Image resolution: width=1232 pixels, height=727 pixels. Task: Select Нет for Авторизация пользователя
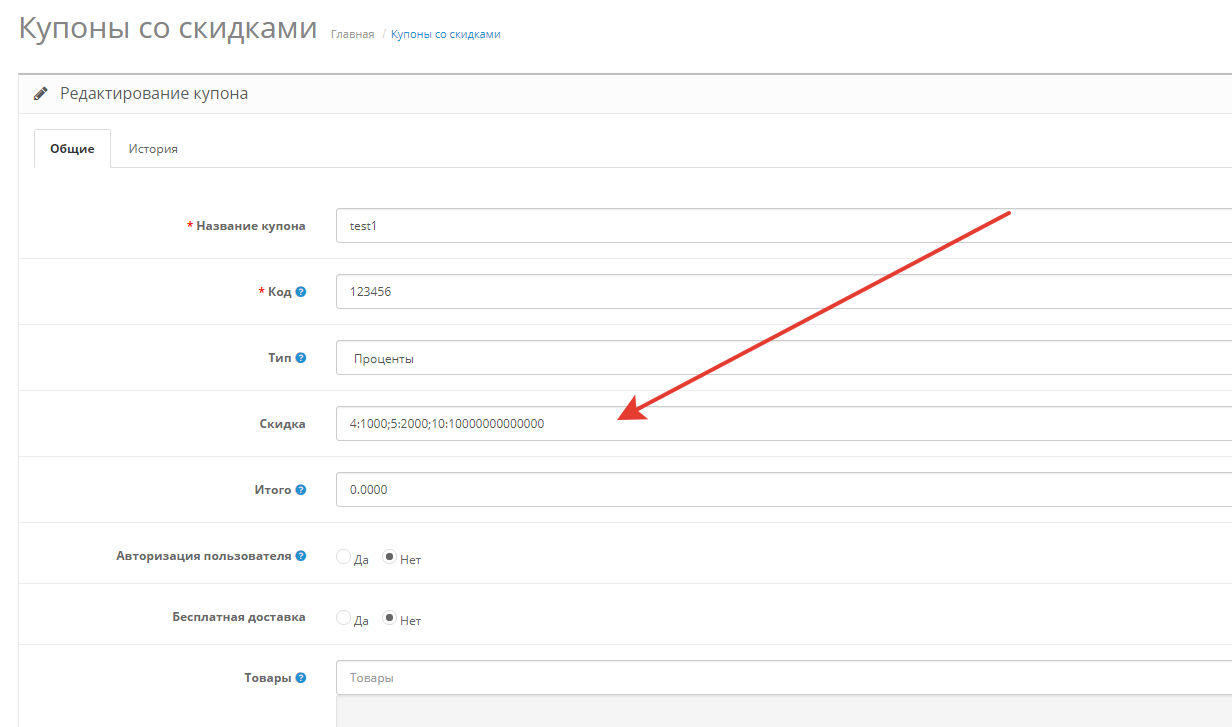point(390,557)
